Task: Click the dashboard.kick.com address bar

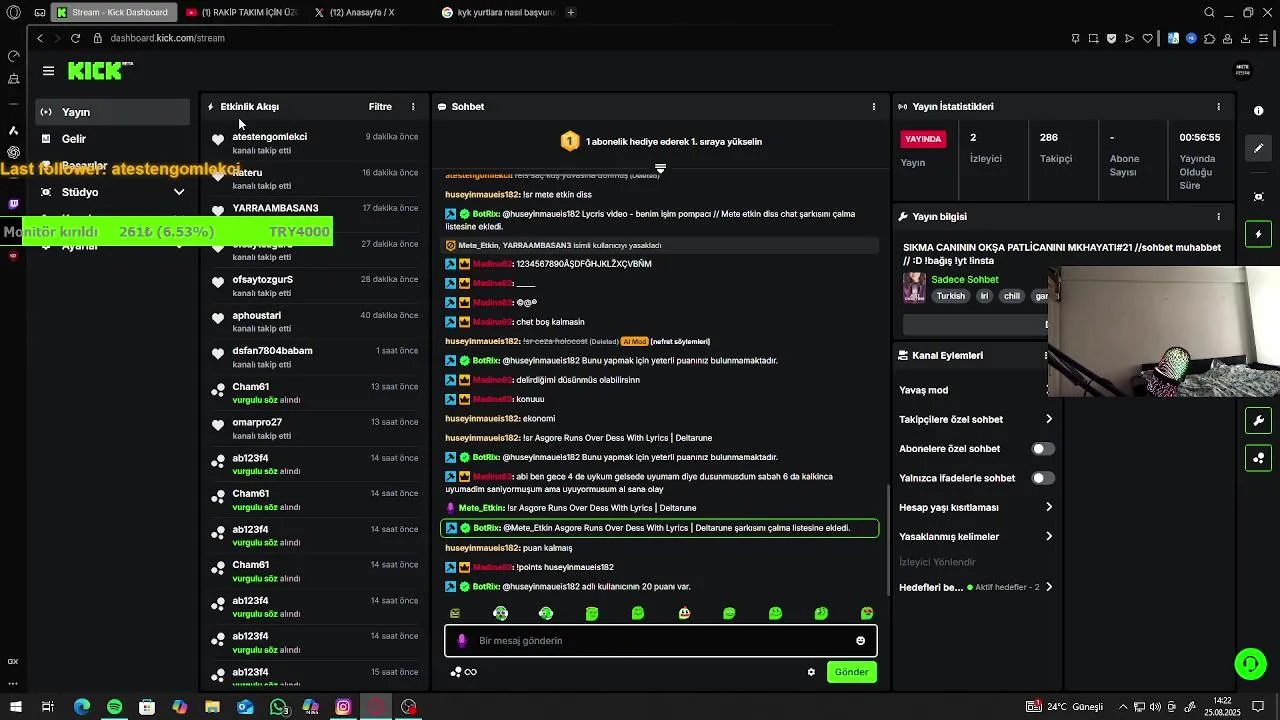Action: 168,38
